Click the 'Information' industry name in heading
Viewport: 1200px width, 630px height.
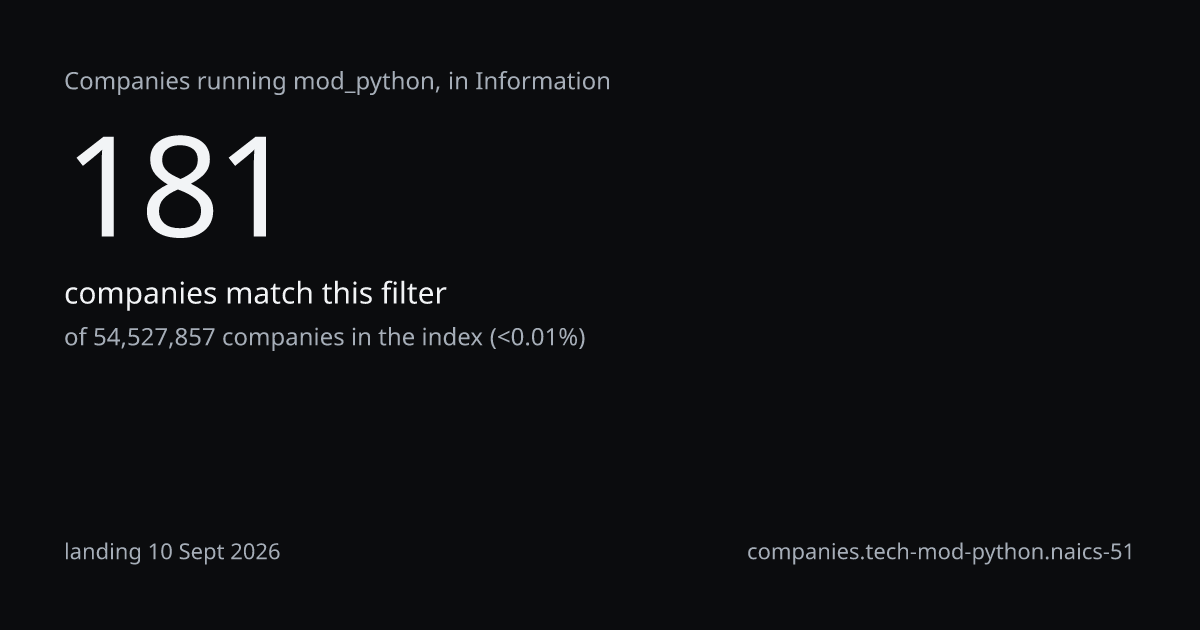point(542,81)
